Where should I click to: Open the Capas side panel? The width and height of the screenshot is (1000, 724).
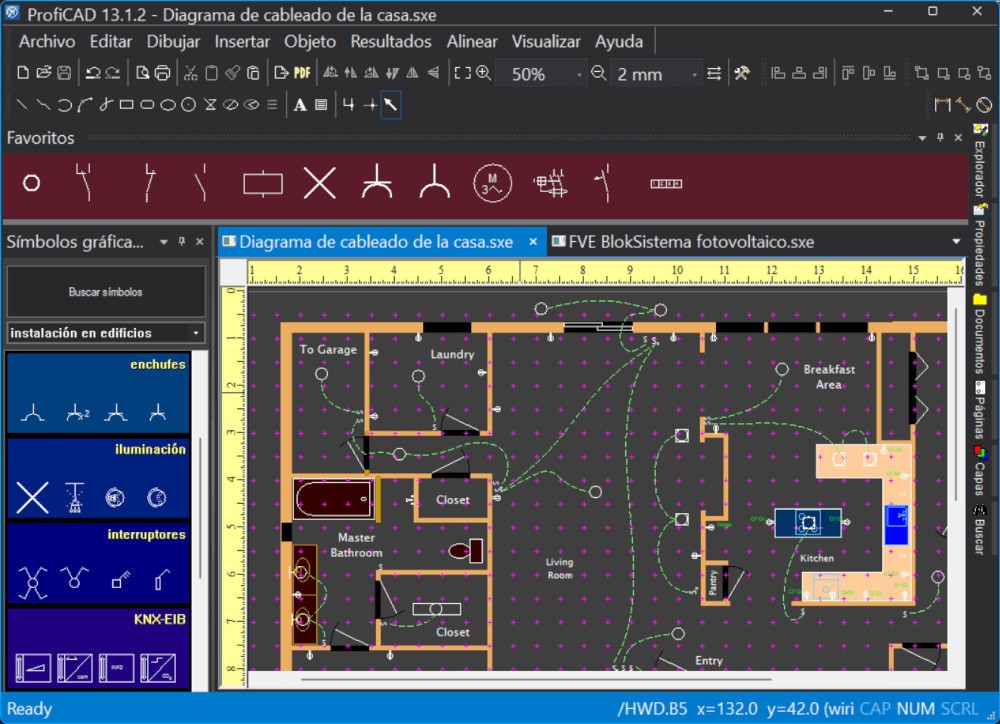(x=979, y=469)
